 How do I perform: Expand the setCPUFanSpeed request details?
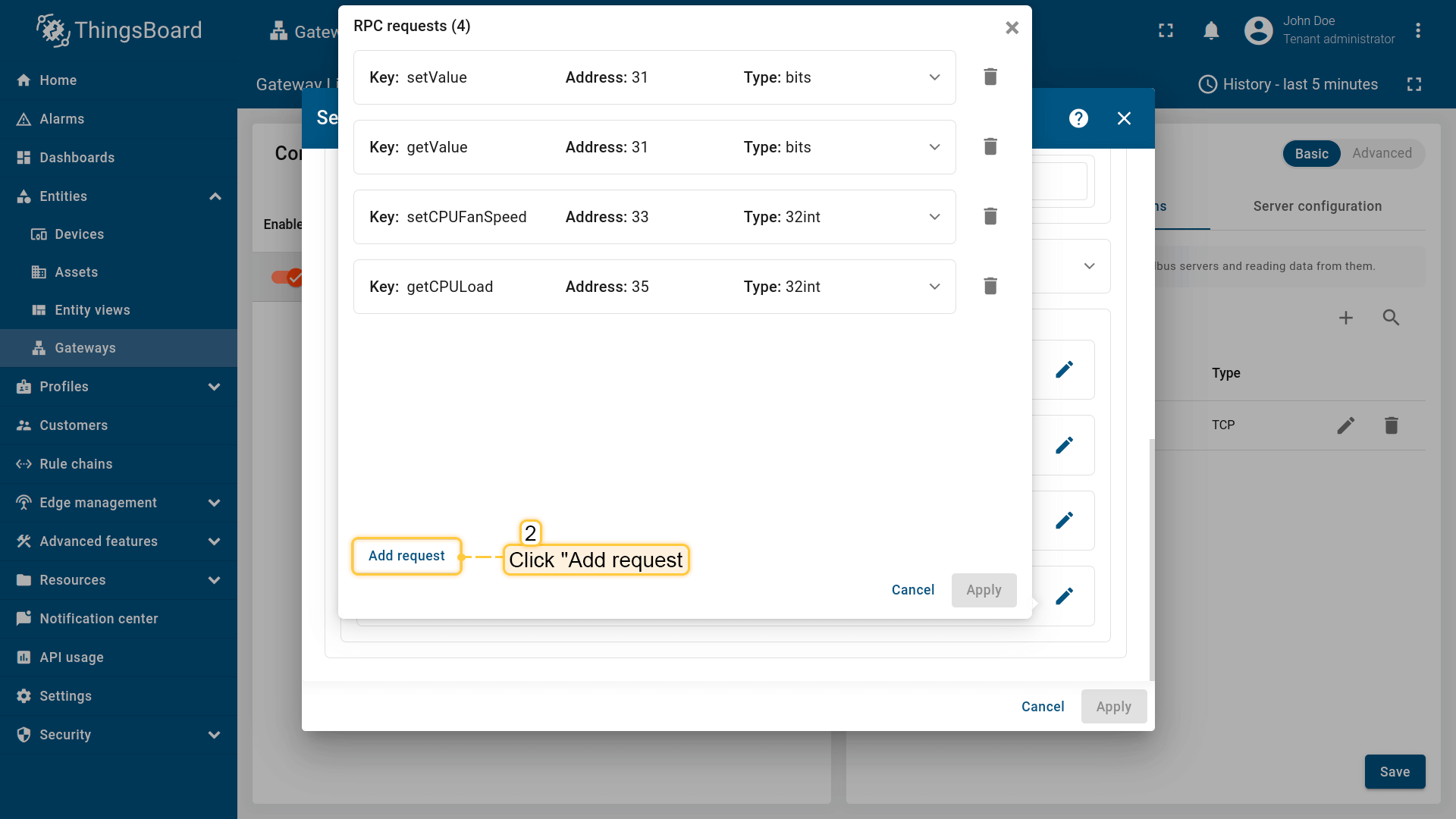(x=934, y=217)
